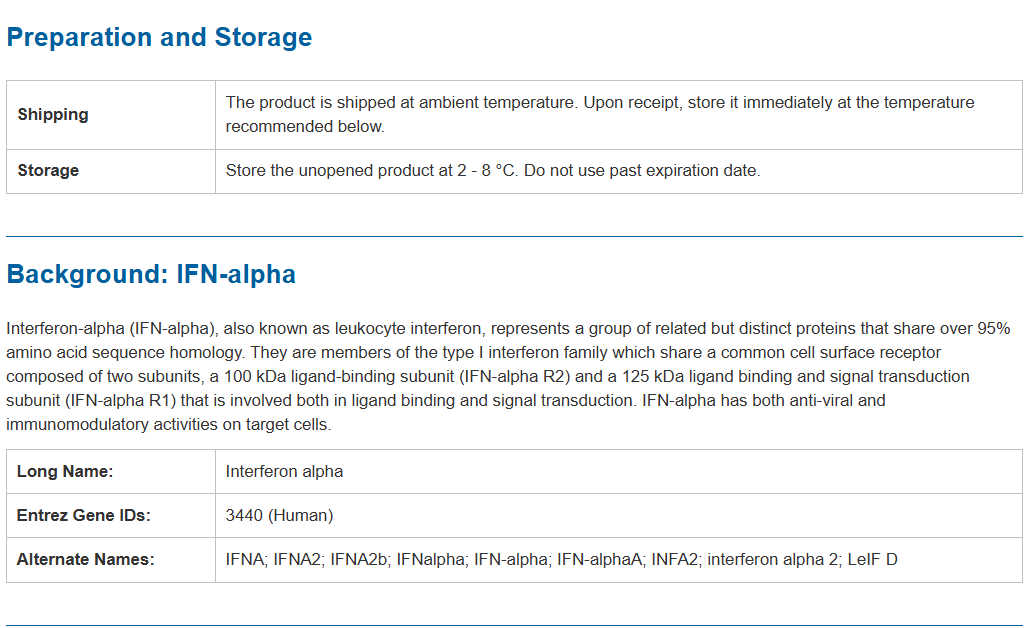Click the 'interferon alpha 2' alternate name
The image size is (1030, 628).
point(773,560)
